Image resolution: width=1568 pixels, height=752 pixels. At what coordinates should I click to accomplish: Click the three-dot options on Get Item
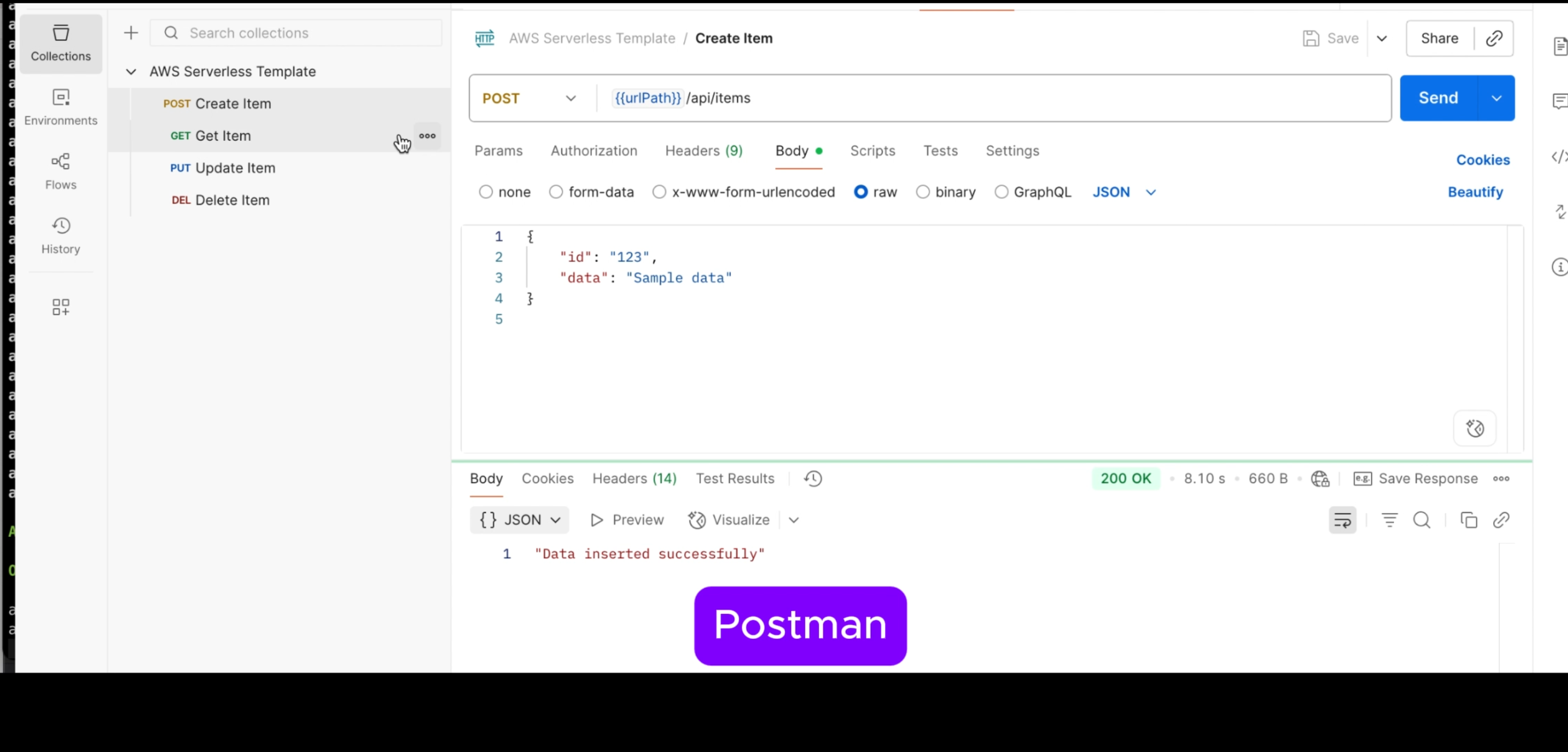click(x=427, y=136)
